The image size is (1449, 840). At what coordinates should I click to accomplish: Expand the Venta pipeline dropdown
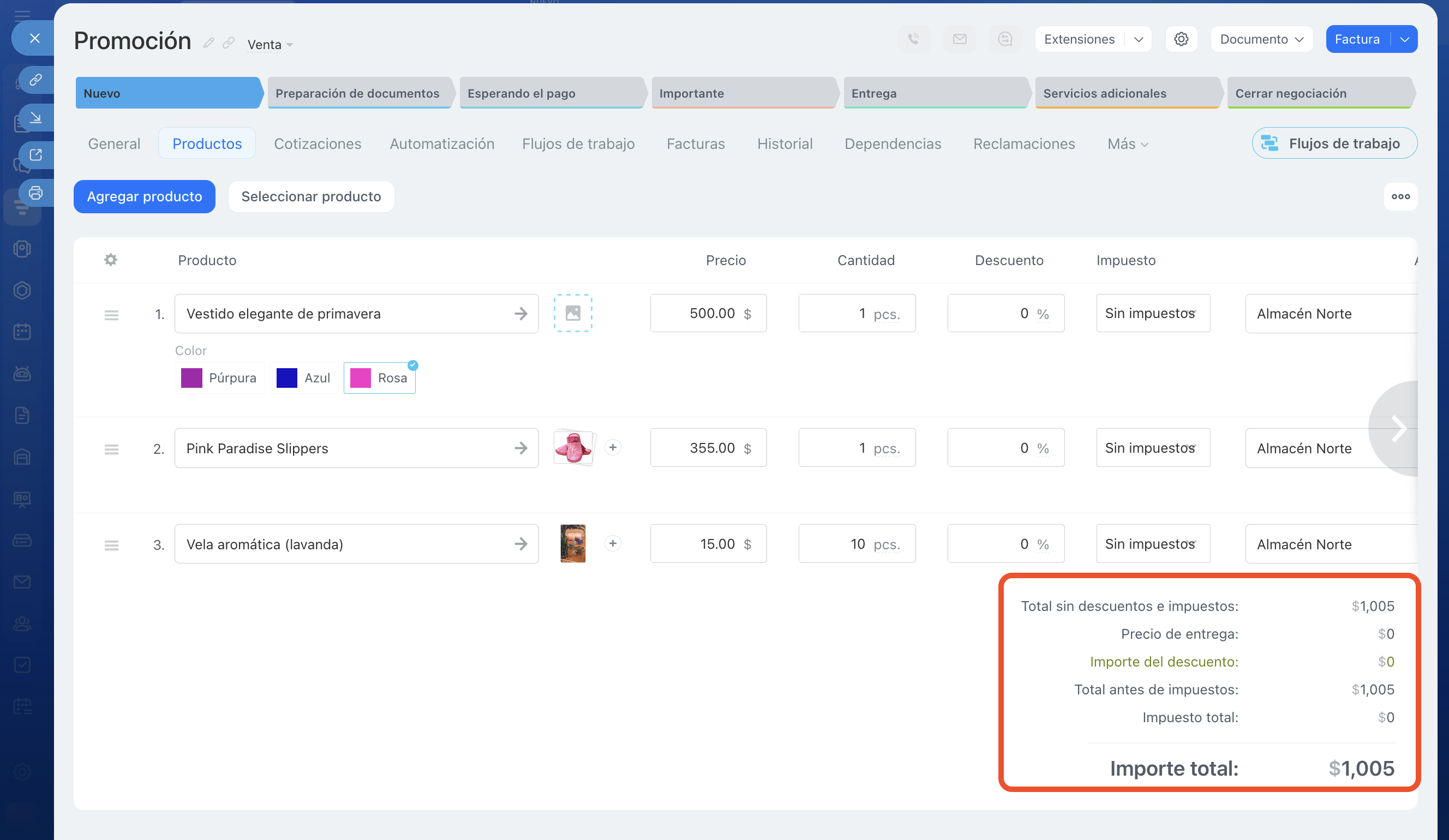[270, 45]
